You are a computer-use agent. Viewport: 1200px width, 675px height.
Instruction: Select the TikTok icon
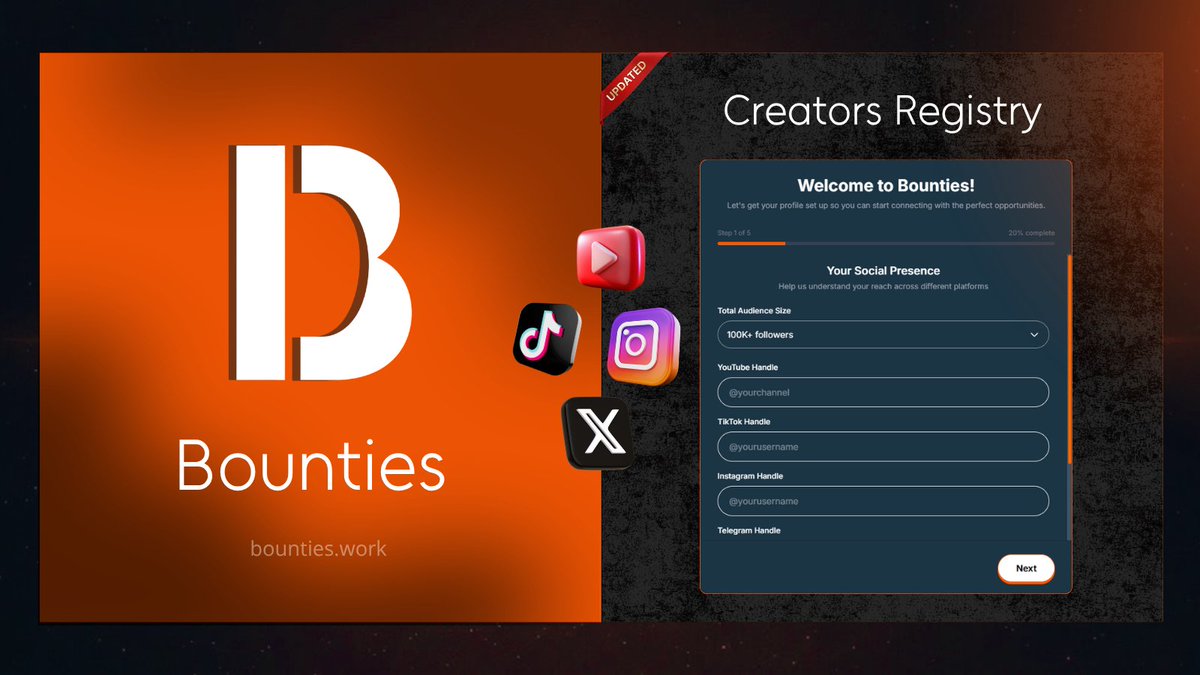(545, 338)
